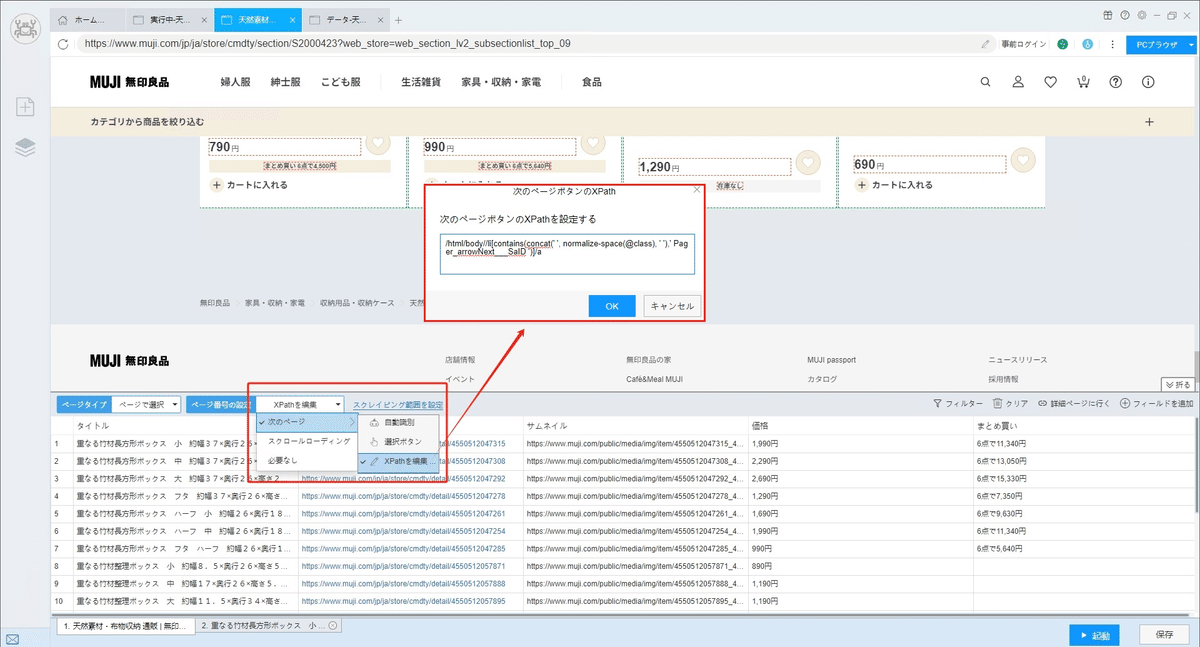Image resolution: width=1200 pixels, height=647 pixels.
Task: Open the mail envelope icon at bottom-left
Action: coord(12,639)
